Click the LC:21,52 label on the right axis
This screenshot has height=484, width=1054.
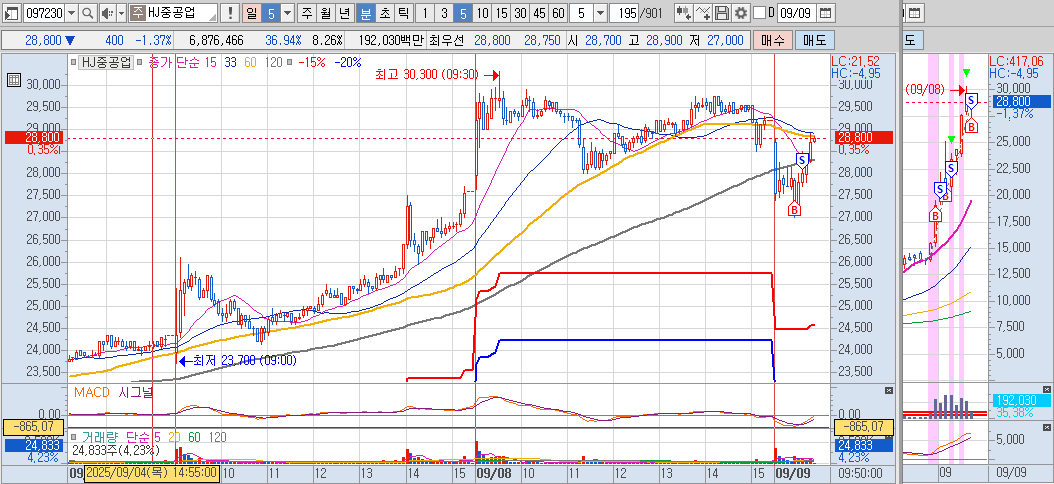pyautogui.click(x=856, y=62)
